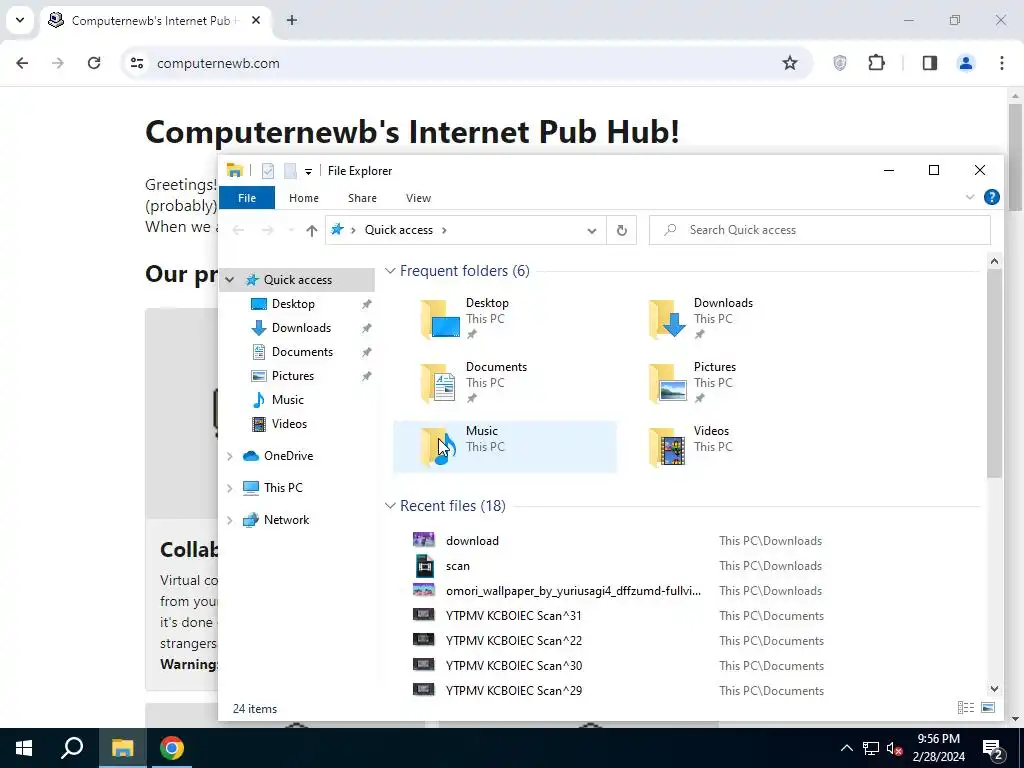Click the Search Quick access field
Image resolution: width=1024 pixels, height=768 pixels.
click(x=820, y=230)
